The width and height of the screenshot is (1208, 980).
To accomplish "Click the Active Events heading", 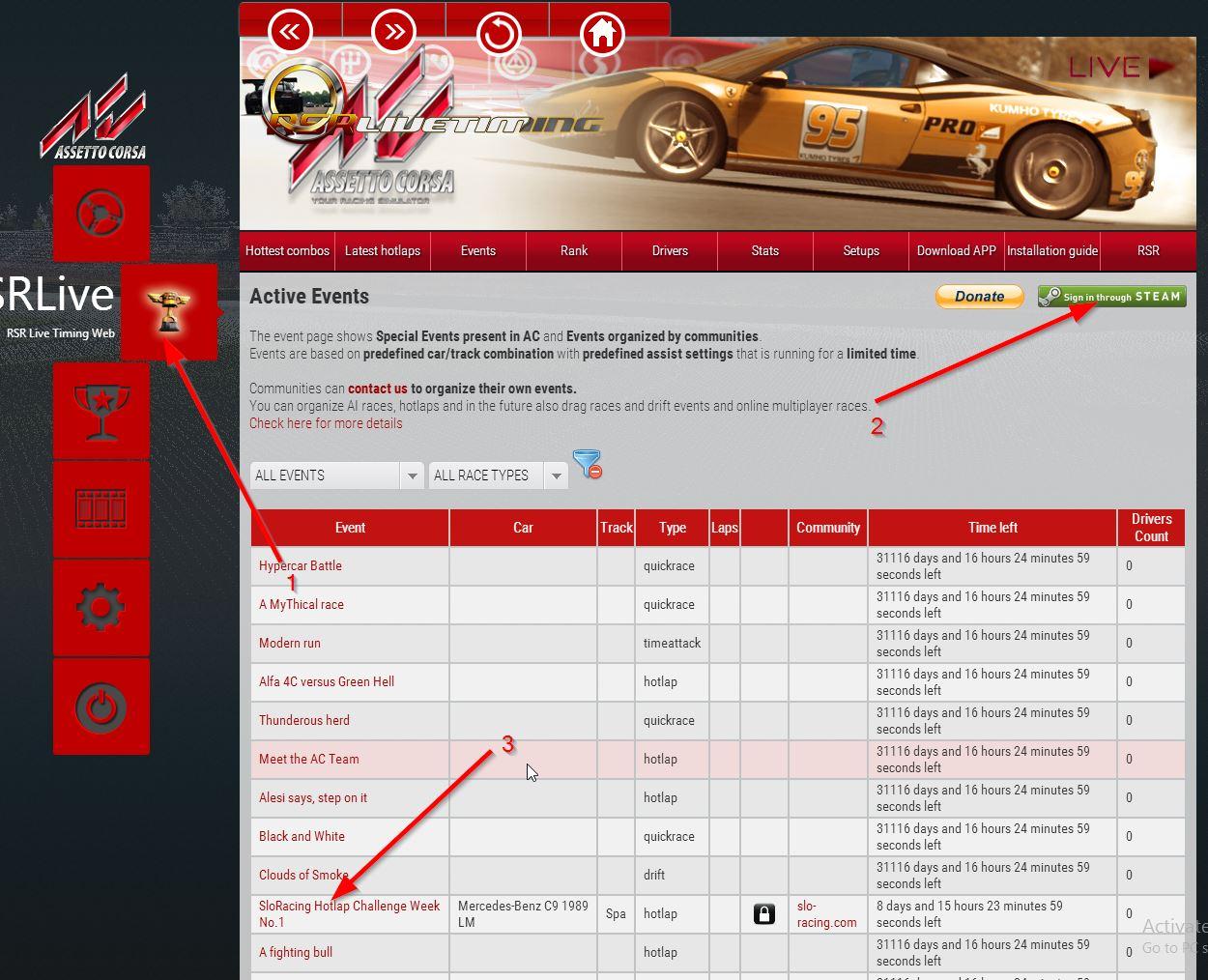I will tap(309, 297).
